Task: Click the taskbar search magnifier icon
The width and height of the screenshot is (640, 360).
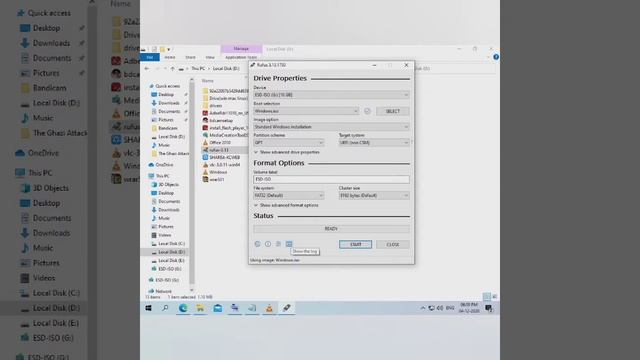Action: 165,308
